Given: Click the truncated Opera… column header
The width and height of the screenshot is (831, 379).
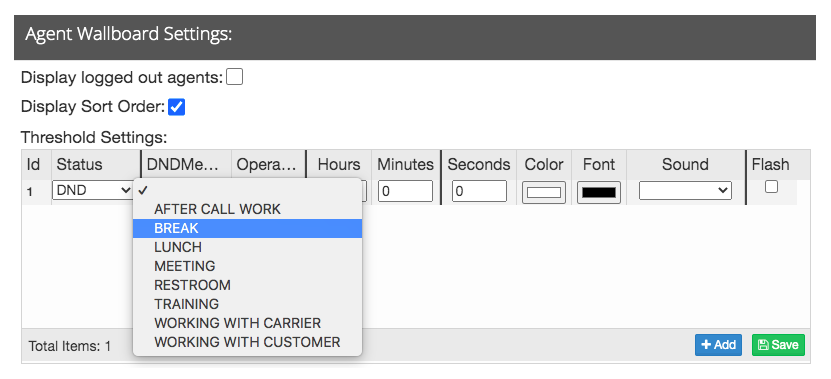Looking at the screenshot, I should (268, 164).
